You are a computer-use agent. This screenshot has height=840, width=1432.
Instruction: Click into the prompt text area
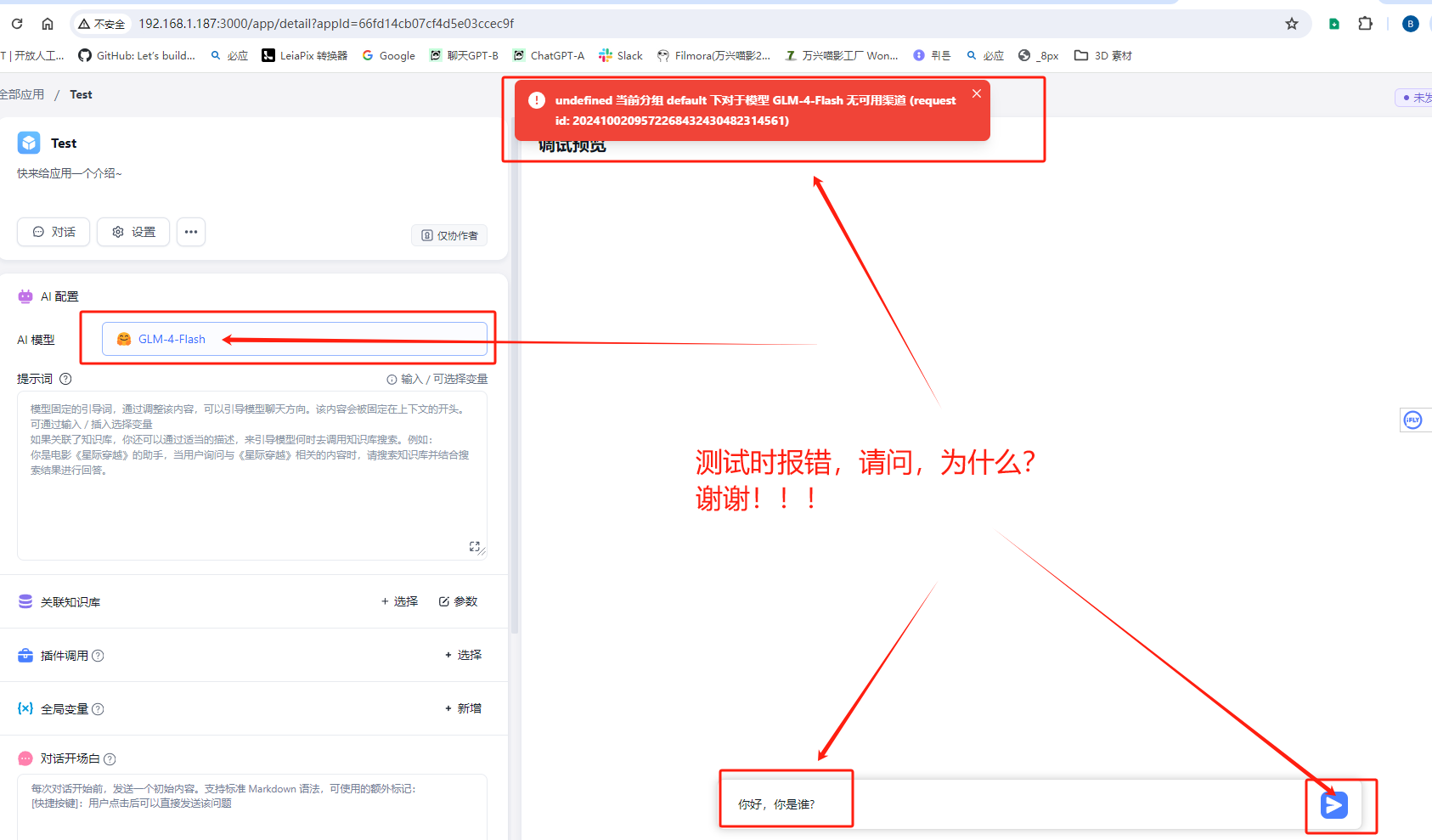[x=251, y=493]
